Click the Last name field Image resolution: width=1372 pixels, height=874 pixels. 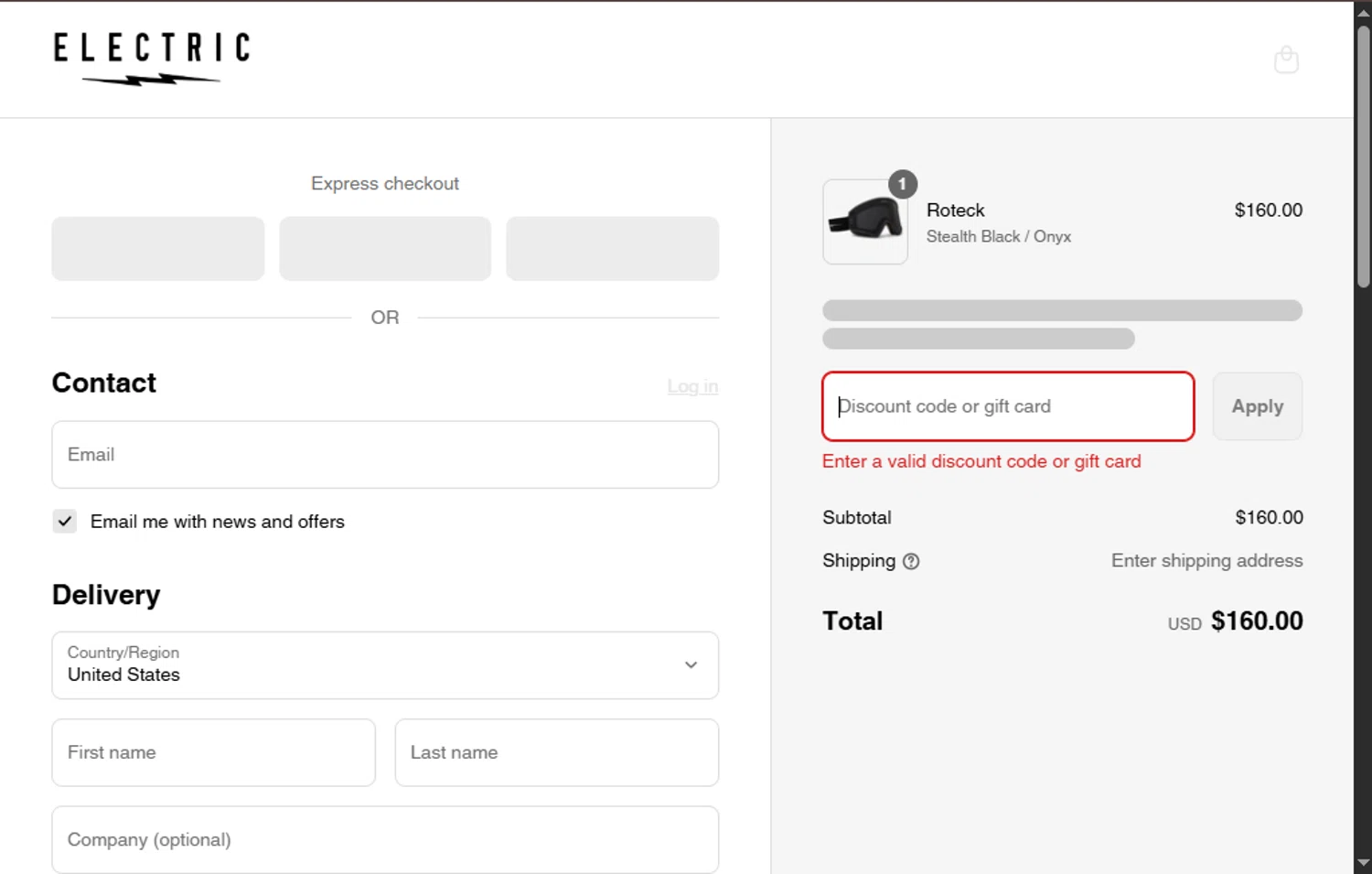[x=556, y=752]
